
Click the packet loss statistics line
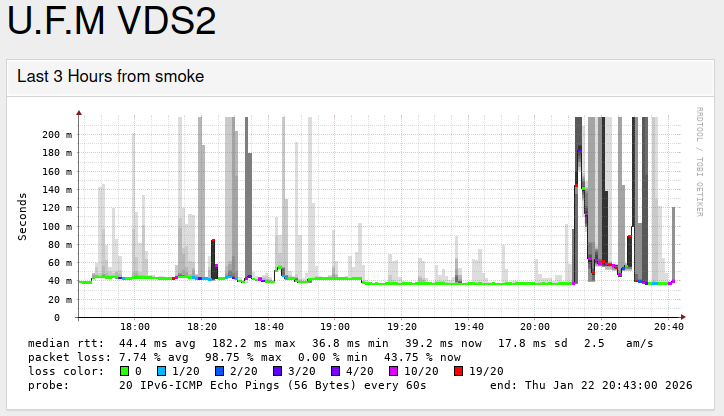[245, 357]
